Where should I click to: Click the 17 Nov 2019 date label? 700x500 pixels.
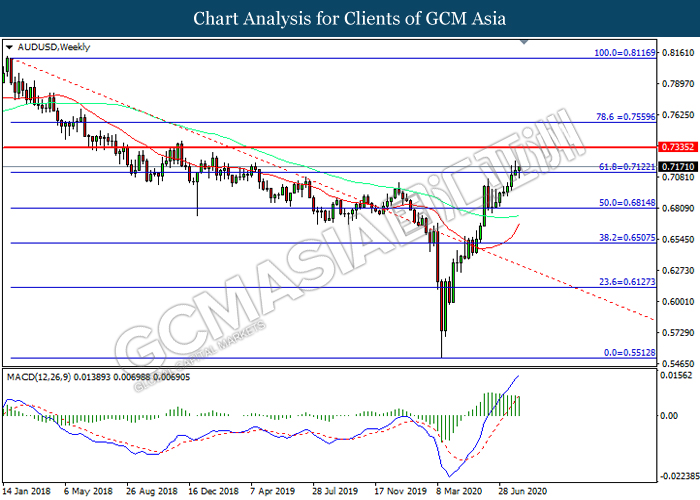point(400,491)
